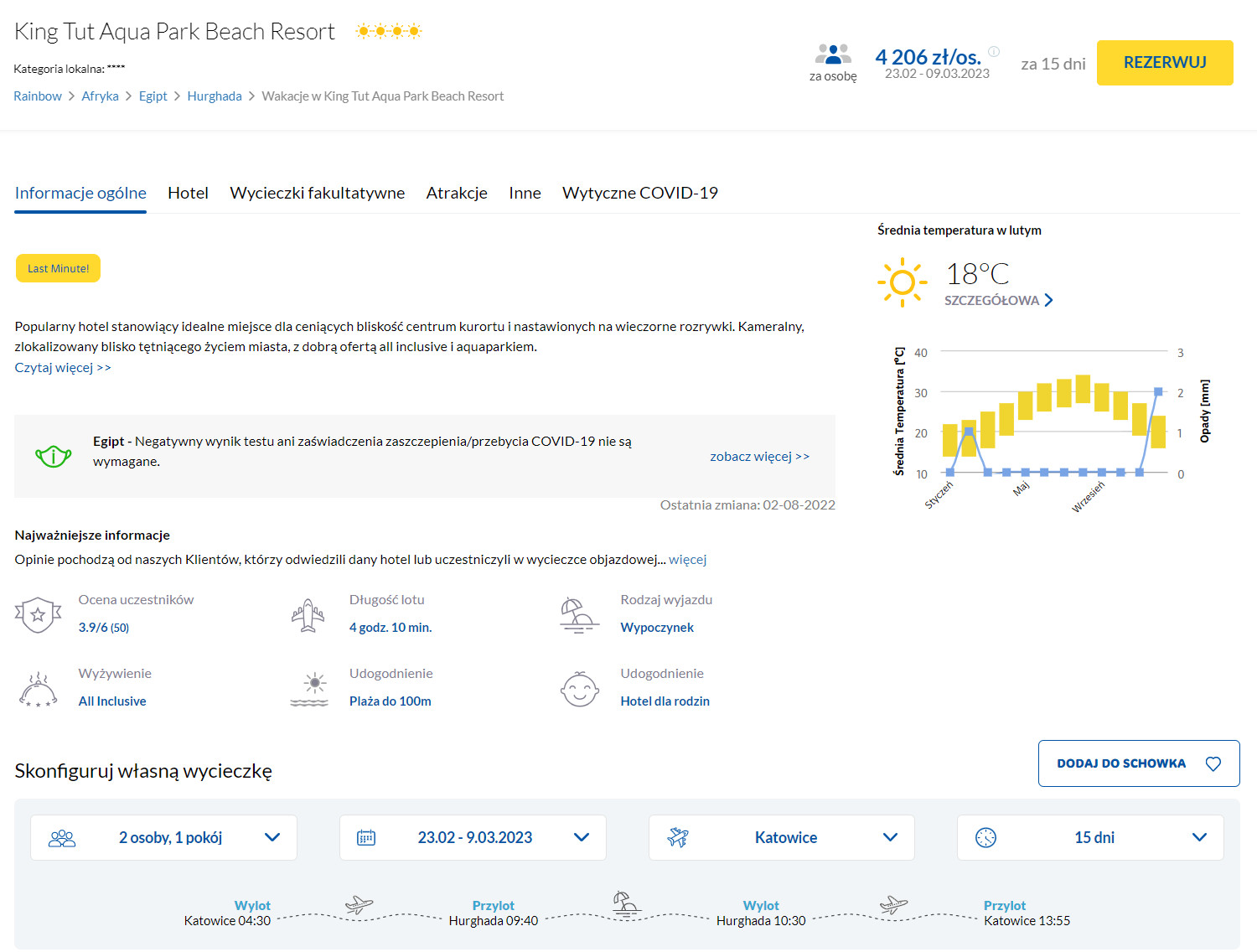
Task: Click the smiling baby family hotel icon
Action: pyautogui.click(x=579, y=690)
